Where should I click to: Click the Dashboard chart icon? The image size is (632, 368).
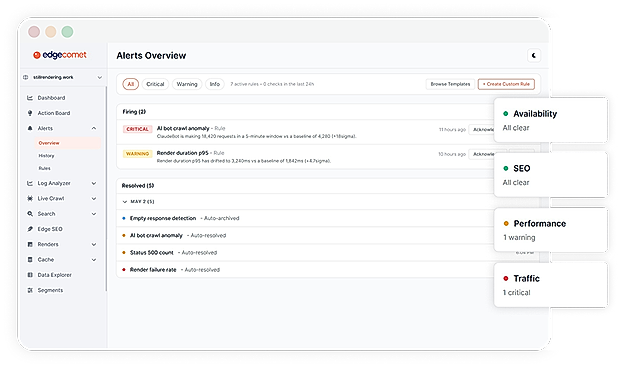click(x=30, y=98)
